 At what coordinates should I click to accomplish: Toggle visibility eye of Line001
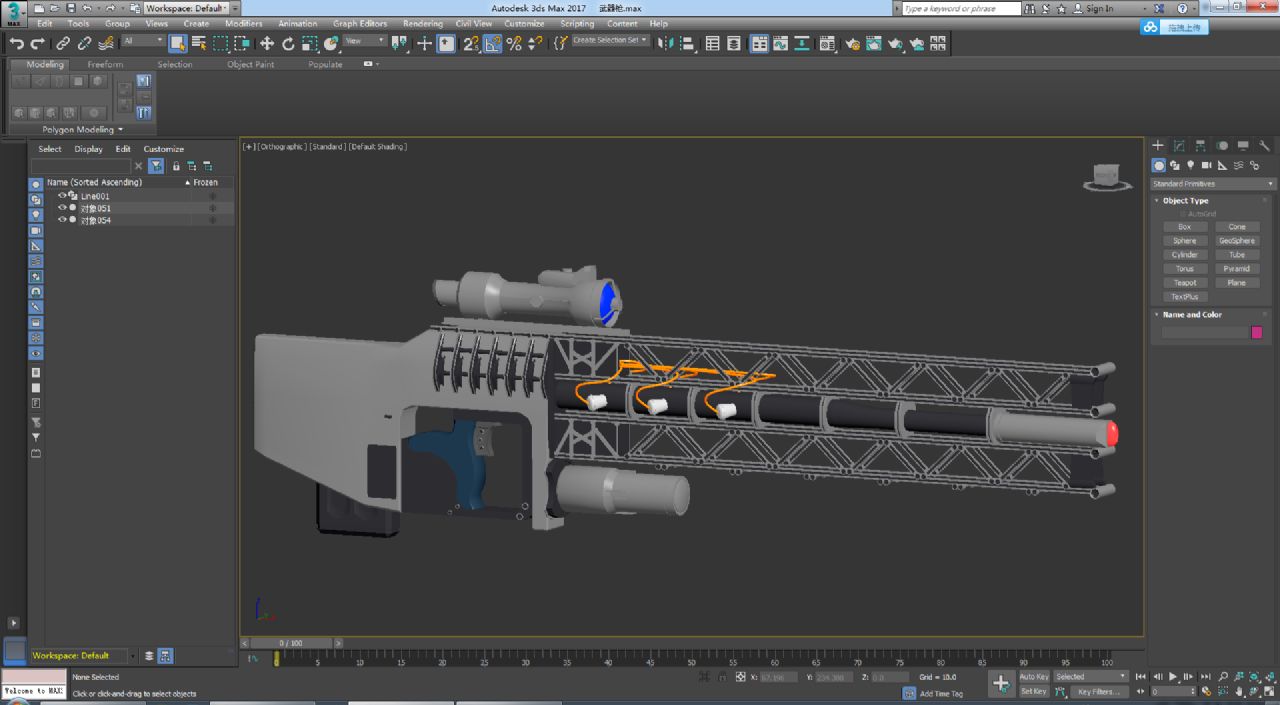62,196
